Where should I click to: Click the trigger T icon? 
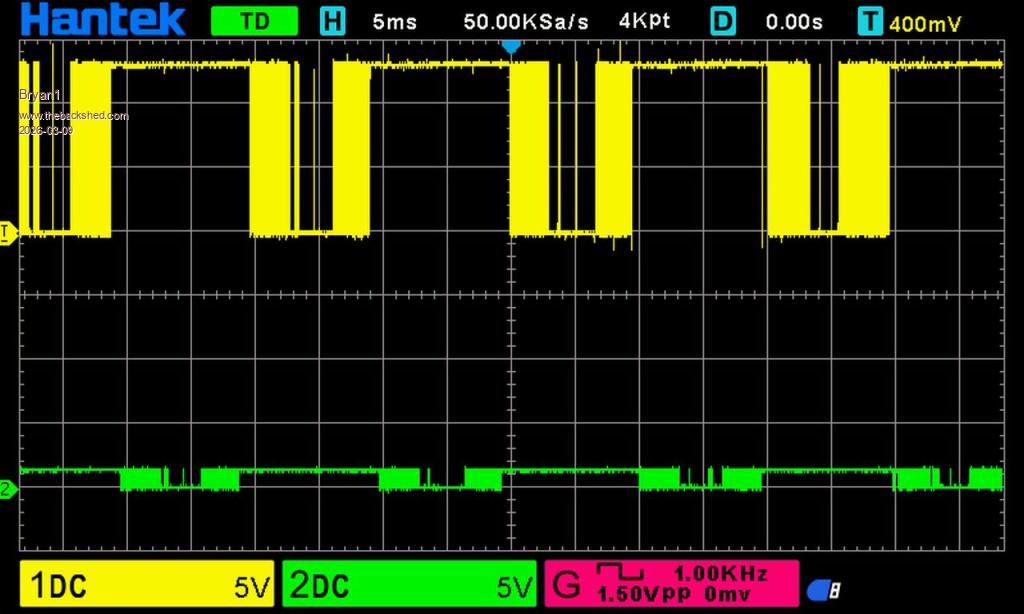[x=871, y=21]
